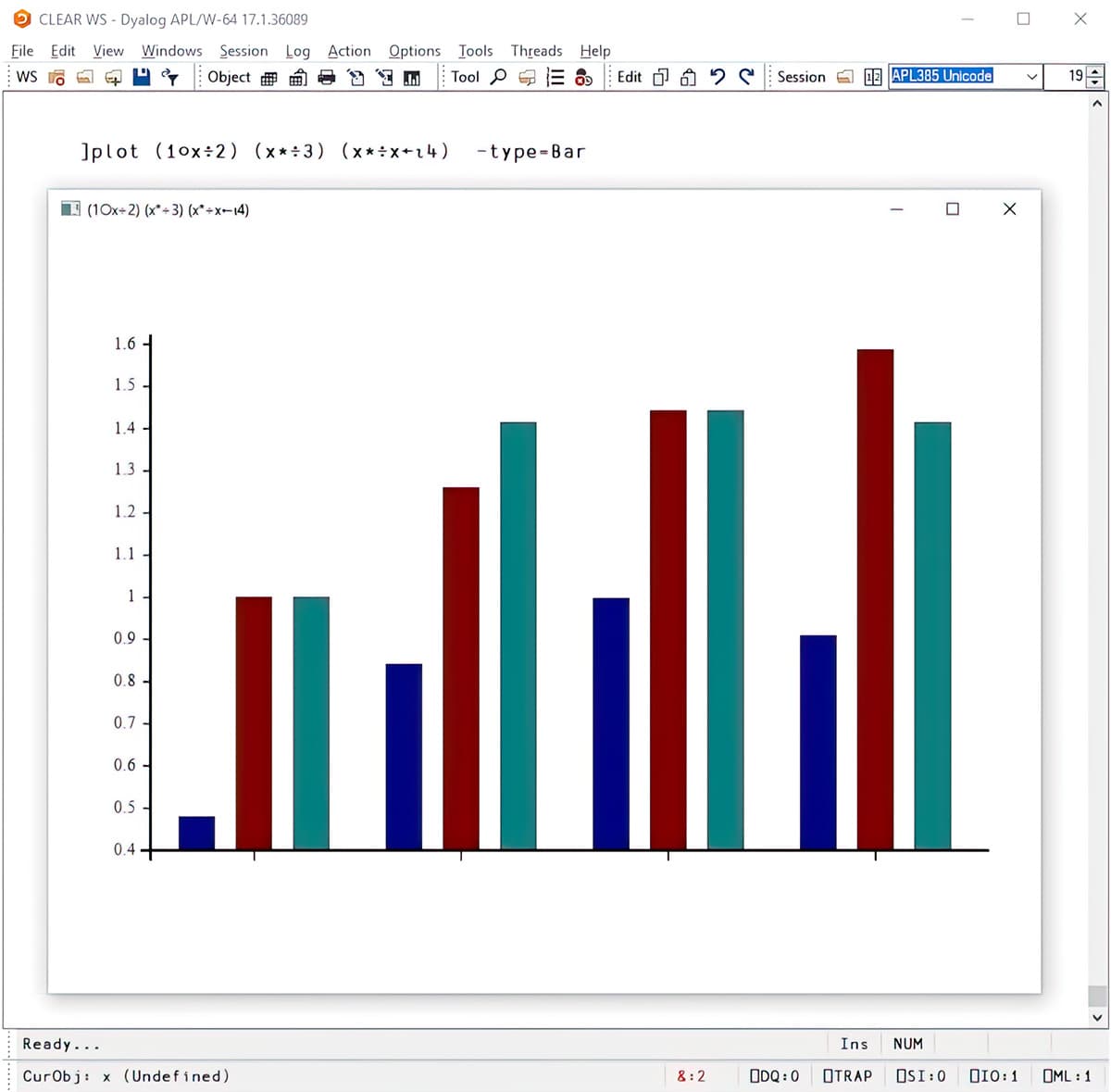Click the Undo arrow icon

pos(718,77)
